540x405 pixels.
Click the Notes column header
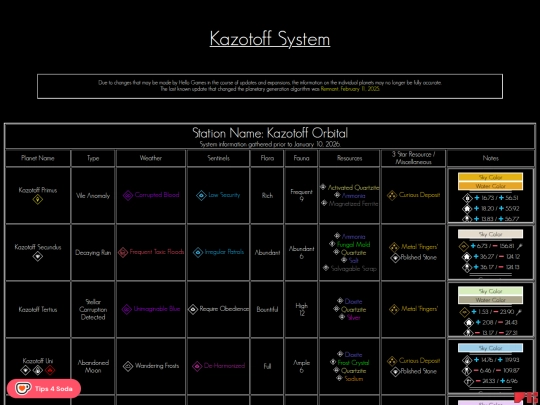490,158
